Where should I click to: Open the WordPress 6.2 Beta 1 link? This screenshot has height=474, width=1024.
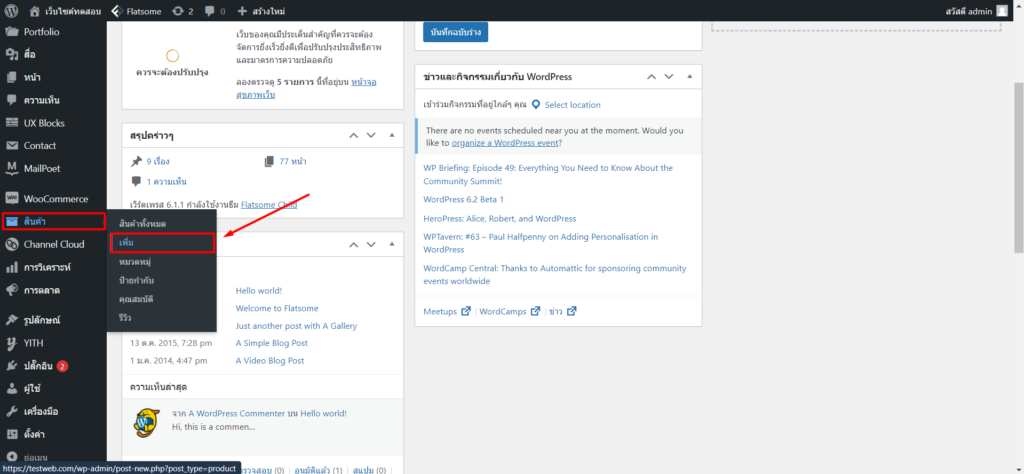(x=463, y=199)
